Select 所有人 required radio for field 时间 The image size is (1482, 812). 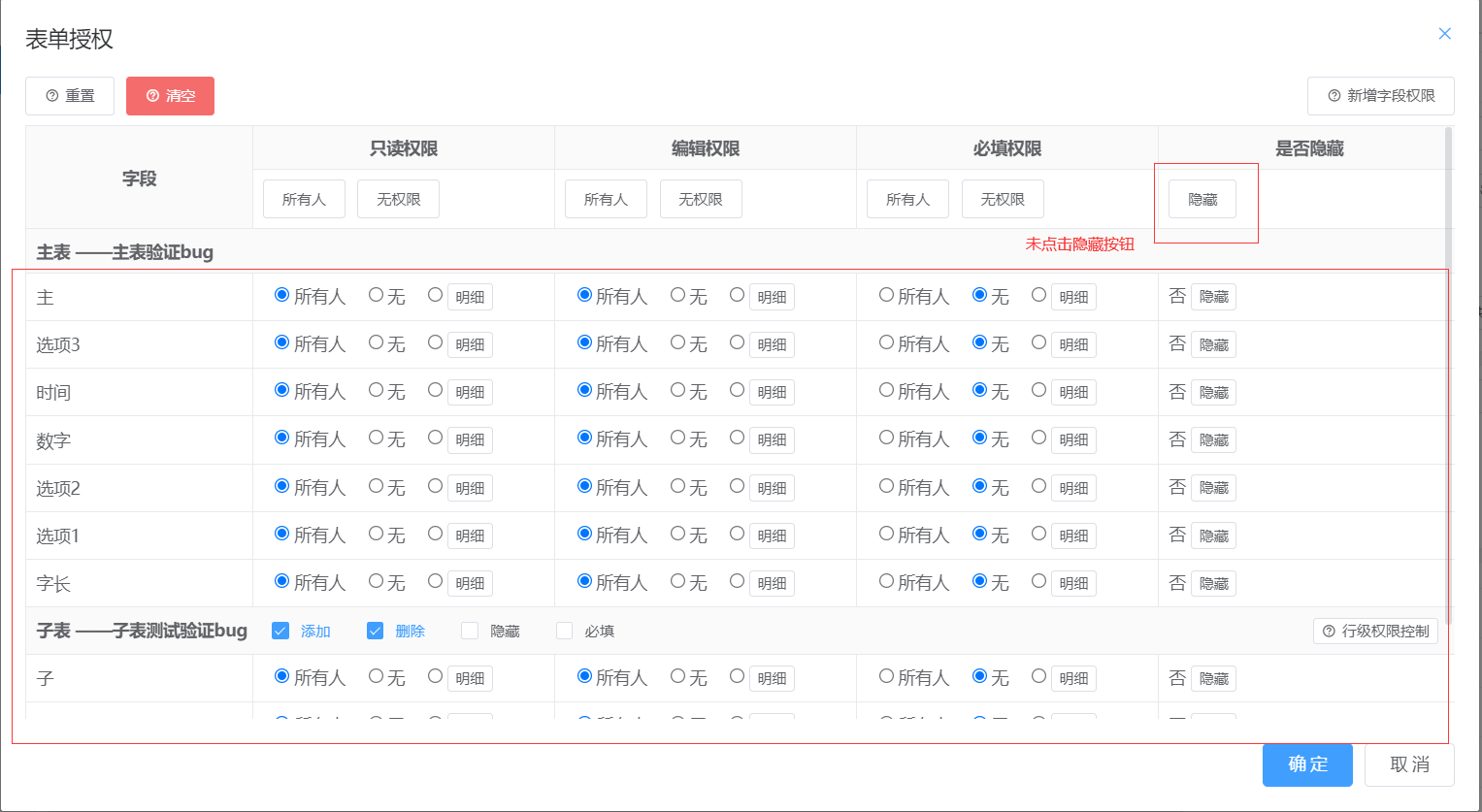tap(886, 390)
